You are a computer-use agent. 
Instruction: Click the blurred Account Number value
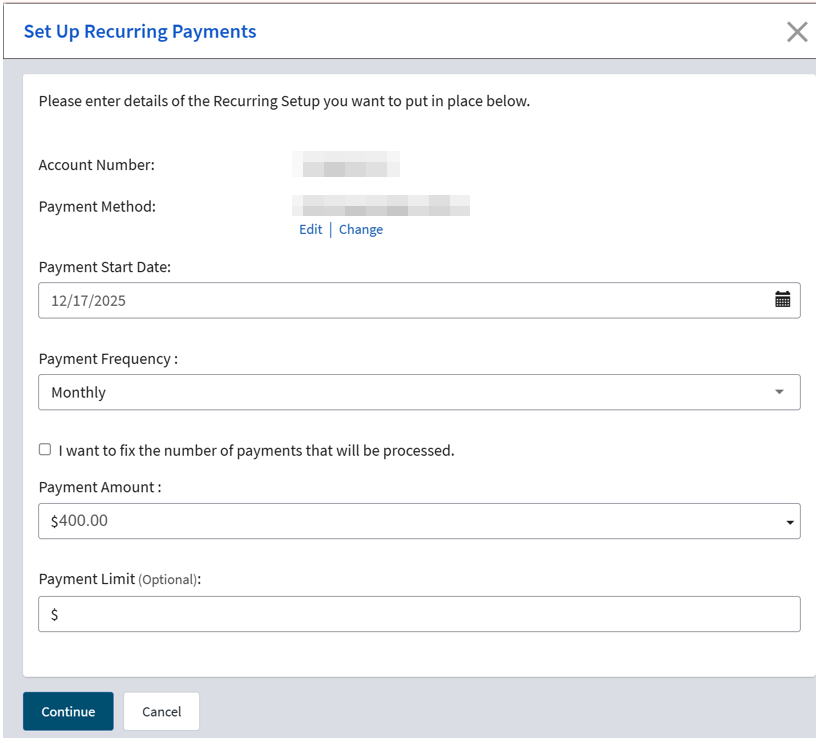click(x=346, y=165)
